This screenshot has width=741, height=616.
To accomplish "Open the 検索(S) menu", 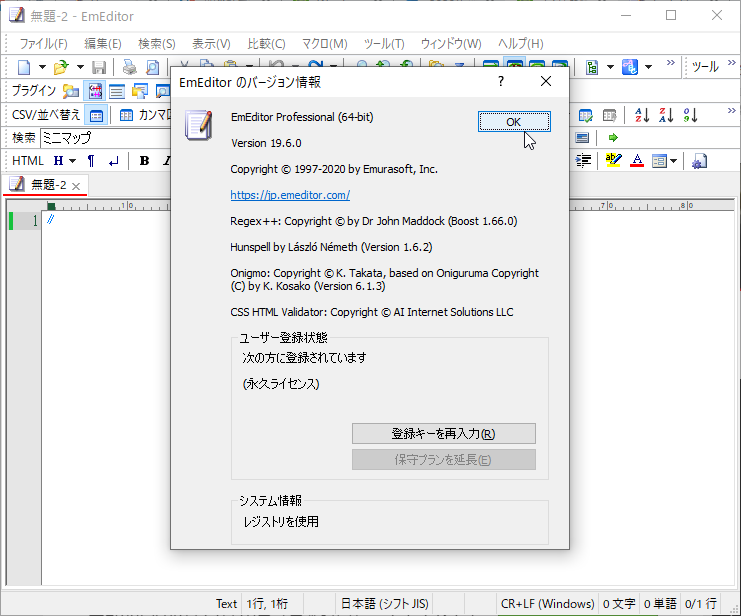I will tap(156, 44).
